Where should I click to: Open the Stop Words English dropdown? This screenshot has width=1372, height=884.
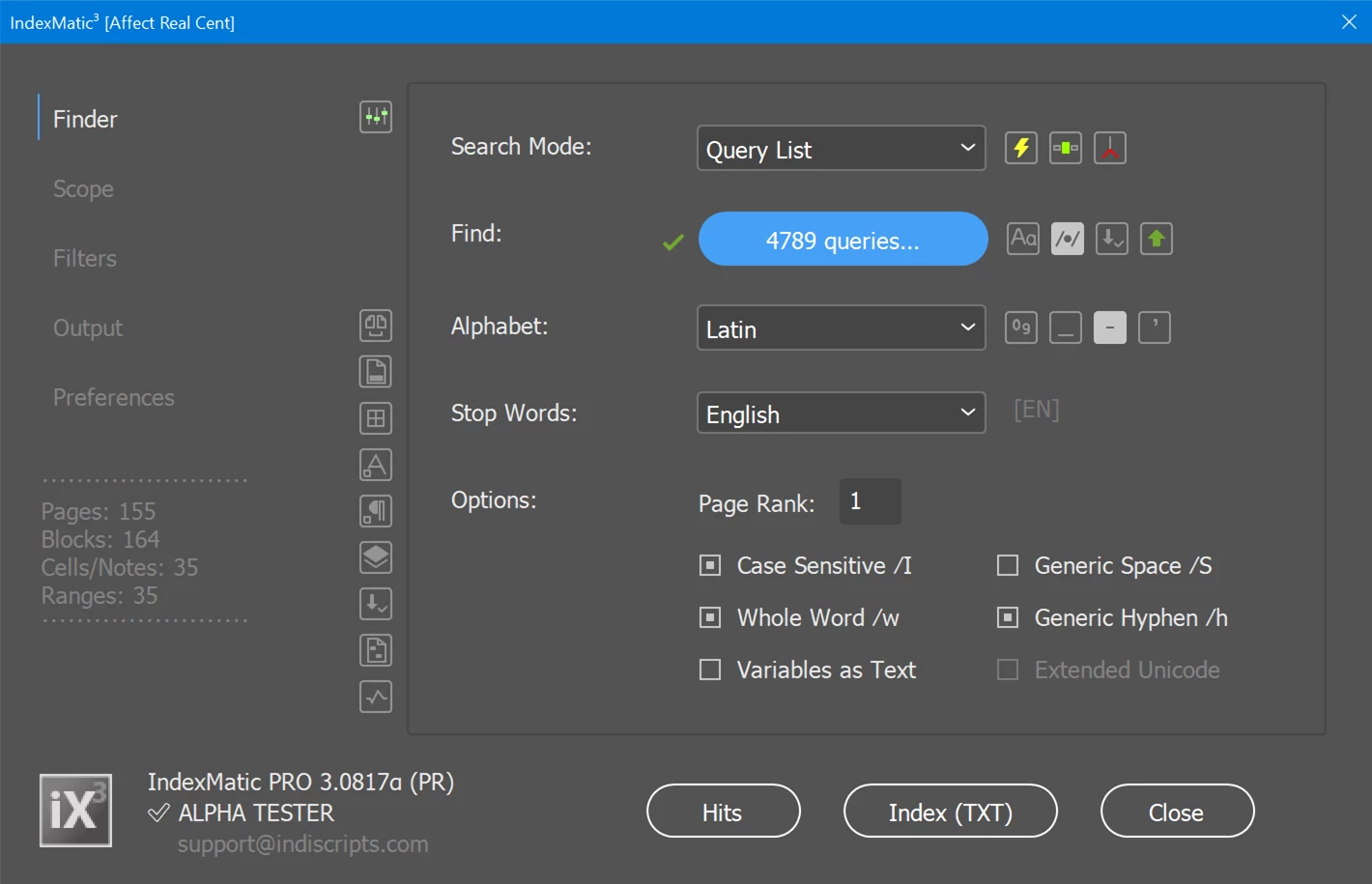tap(842, 413)
